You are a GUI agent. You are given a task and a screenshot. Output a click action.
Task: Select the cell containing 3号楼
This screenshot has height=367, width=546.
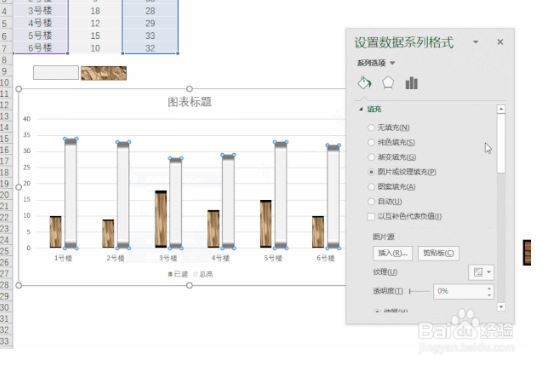click(40, 11)
